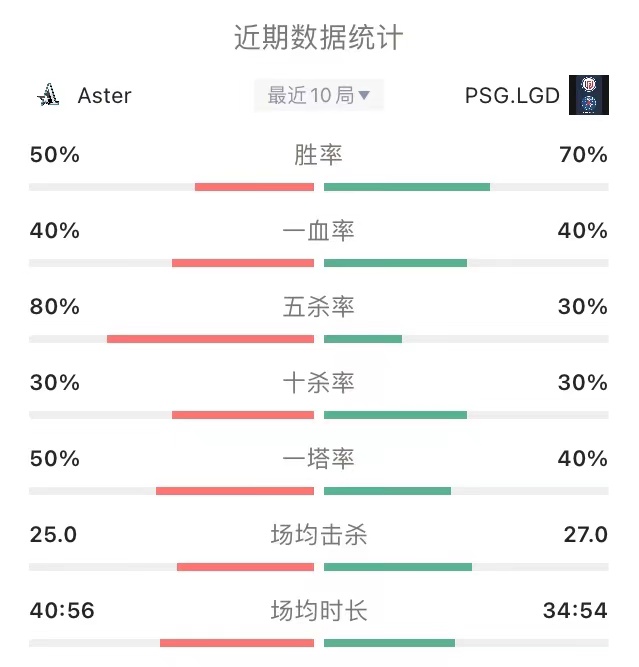Click the green 场均时长 bar for PSG.LGD
The width and height of the screenshot is (639, 667).
(x=389, y=643)
